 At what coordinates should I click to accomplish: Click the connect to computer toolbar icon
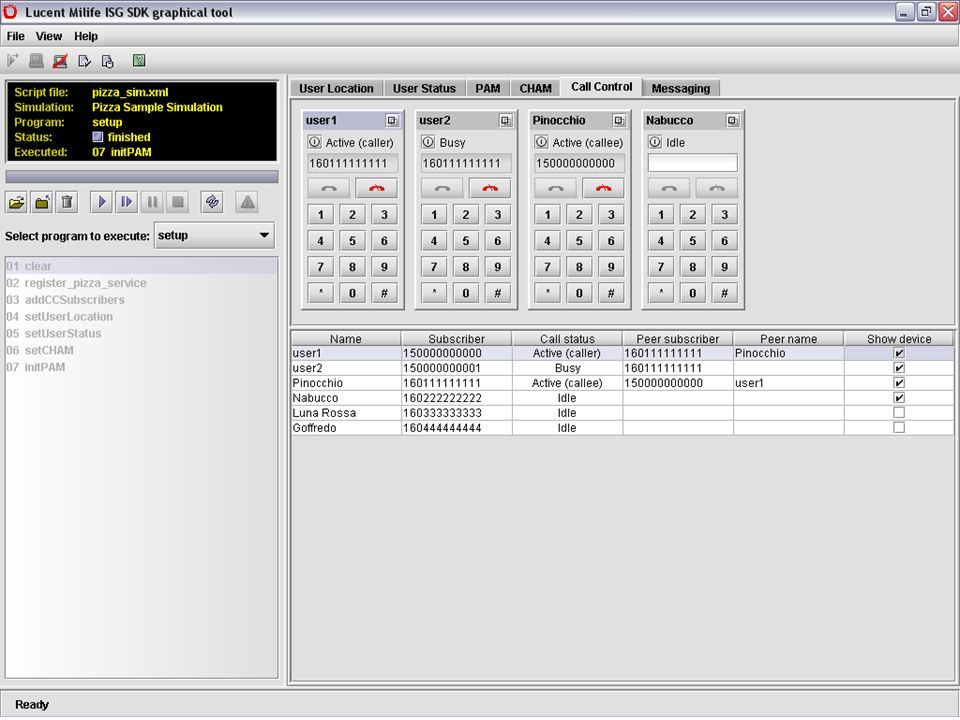coord(36,61)
